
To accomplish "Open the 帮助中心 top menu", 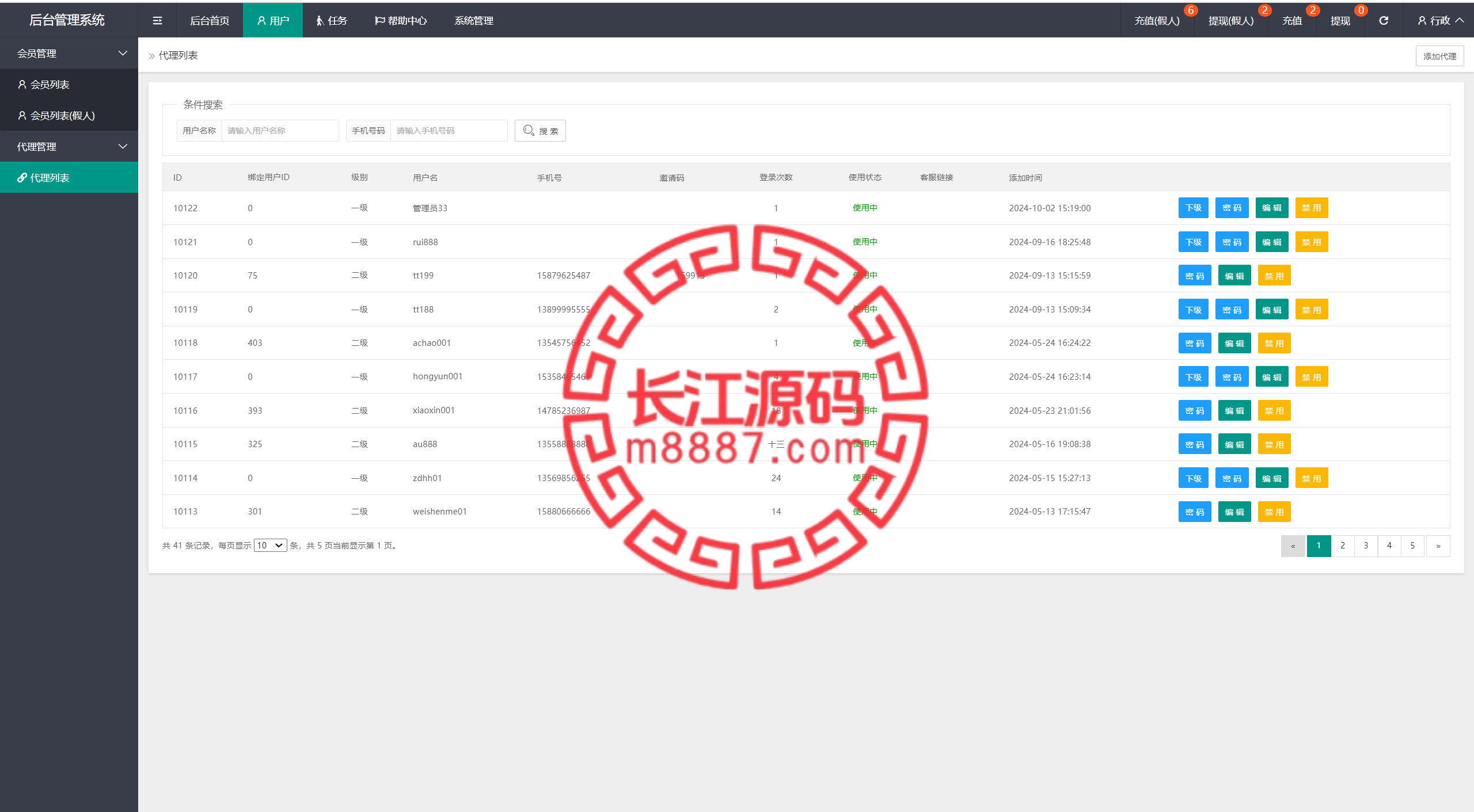I will pos(401,21).
